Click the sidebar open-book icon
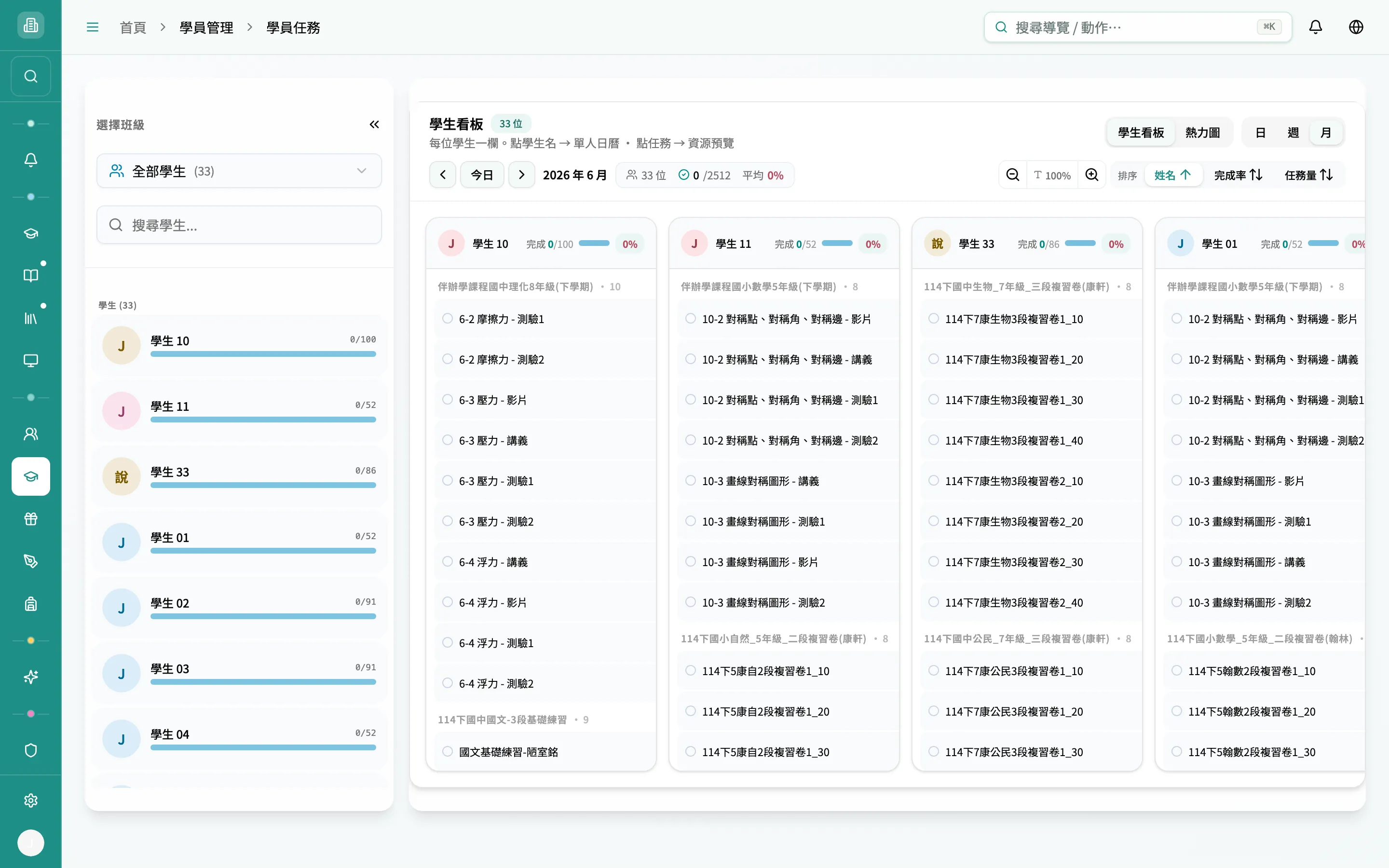The width and height of the screenshot is (1389, 868). [30, 275]
